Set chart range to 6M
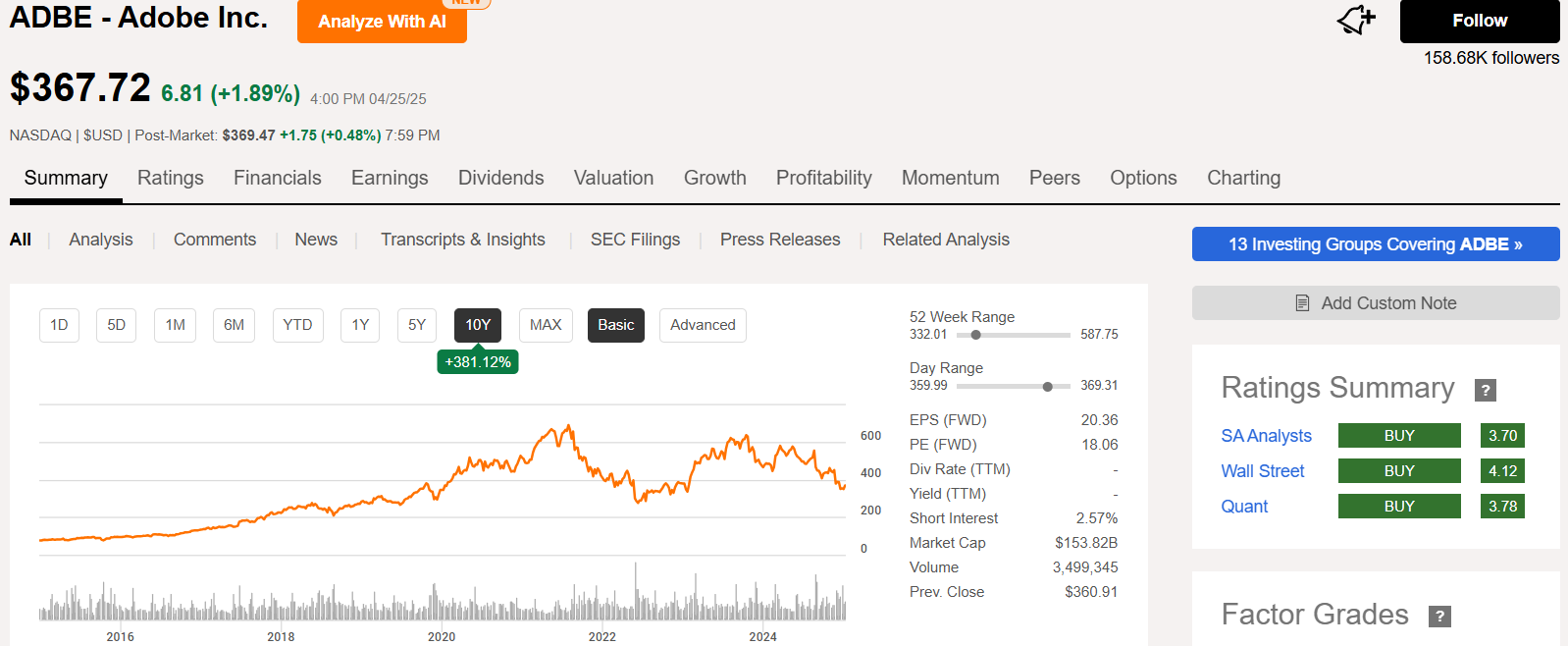Viewport: 1568px width, 646px height. [234, 325]
